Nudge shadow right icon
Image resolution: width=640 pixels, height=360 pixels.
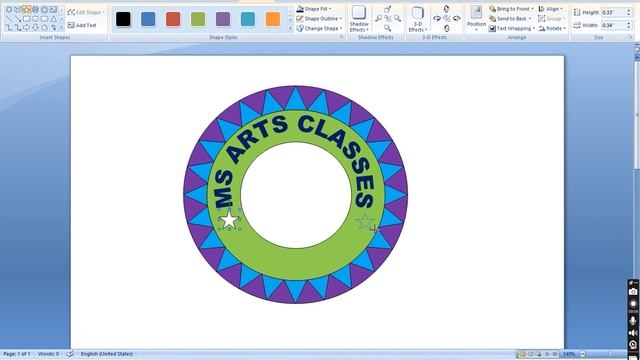pos(397,18)
